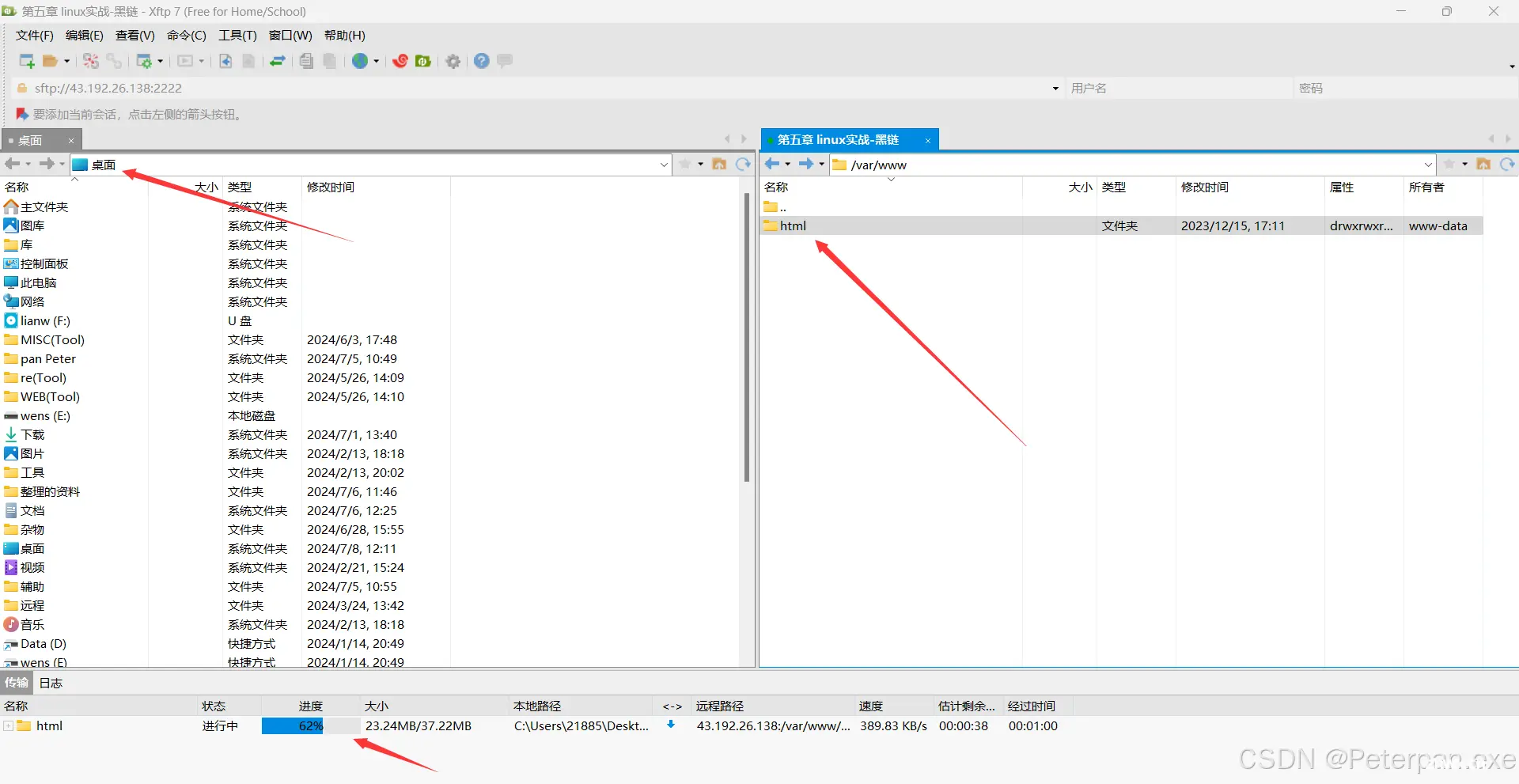Screen dimensions: 1519x784
Task: Expand the dropdown arrow beside the greyed play-window icon
Action: click(201, 61)
